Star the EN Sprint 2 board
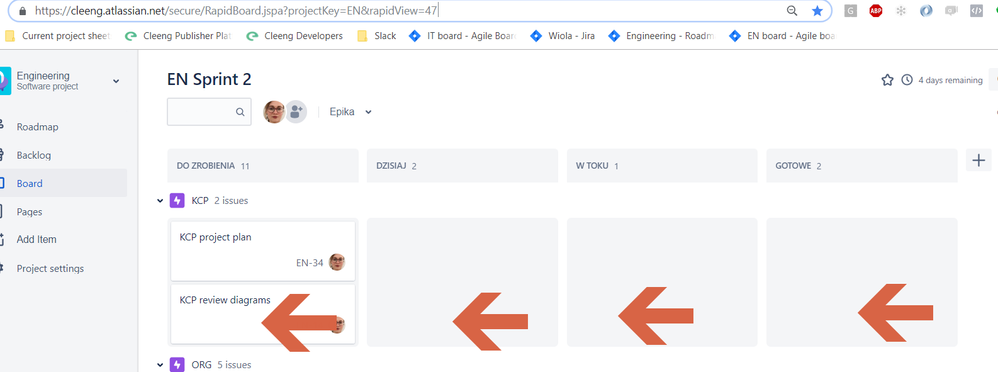This screenshot has height=372, width=998. [x=887, y=80]
